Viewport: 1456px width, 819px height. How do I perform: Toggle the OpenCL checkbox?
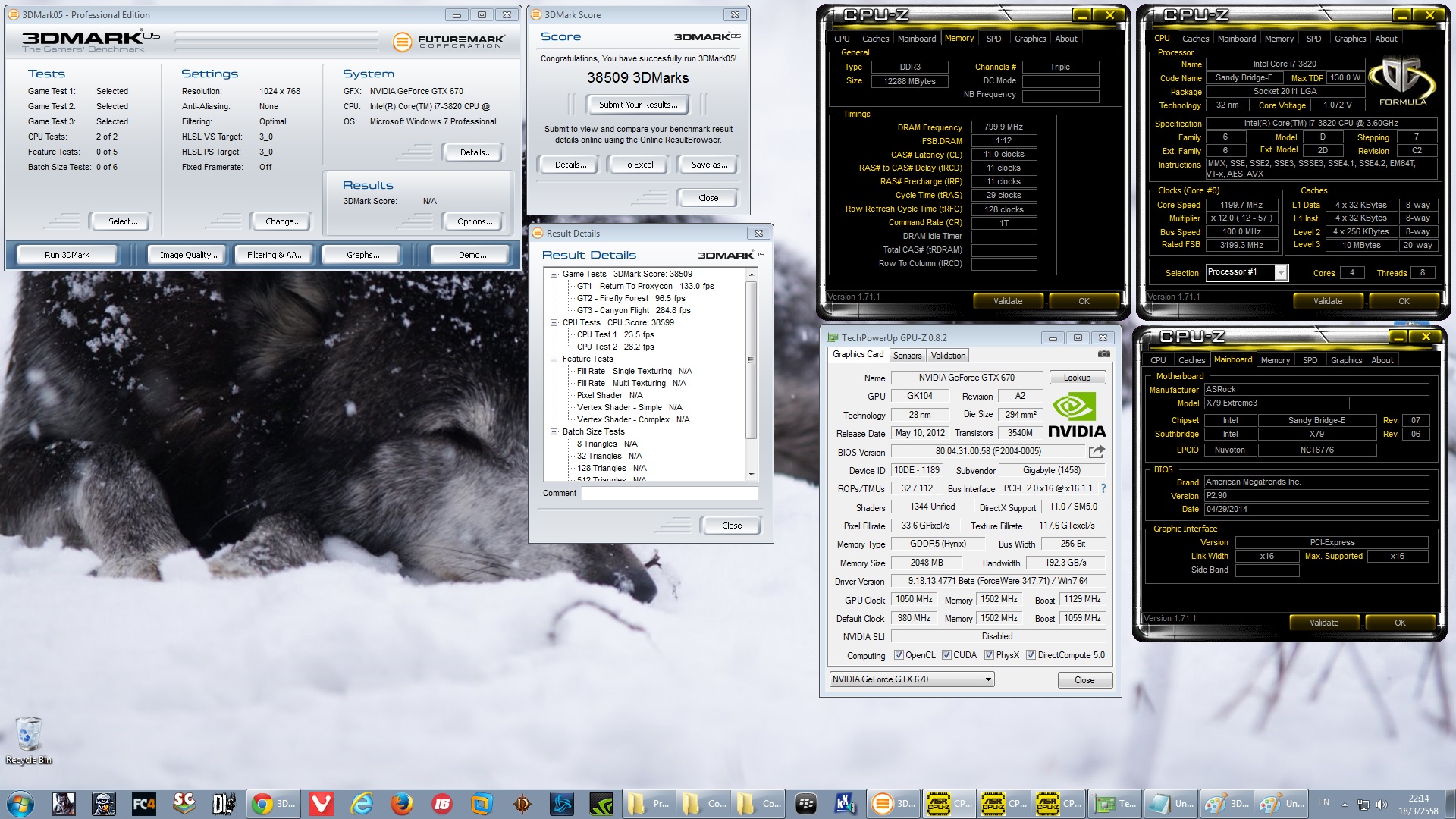coord(899,655)
